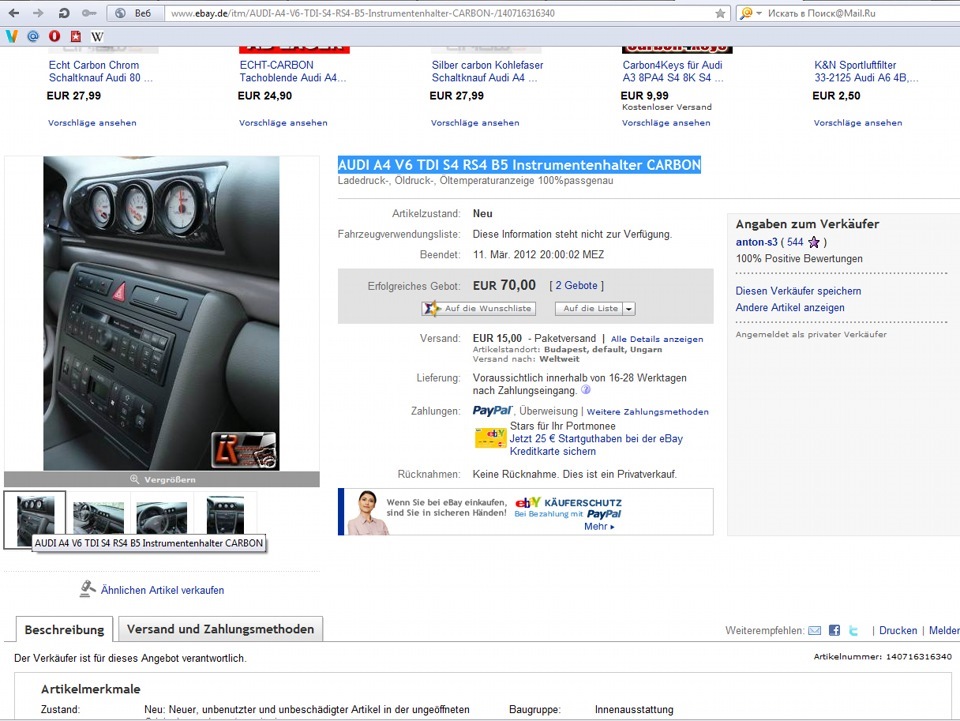Select the fourth gallery thumbnail

[x=225, y=515]
